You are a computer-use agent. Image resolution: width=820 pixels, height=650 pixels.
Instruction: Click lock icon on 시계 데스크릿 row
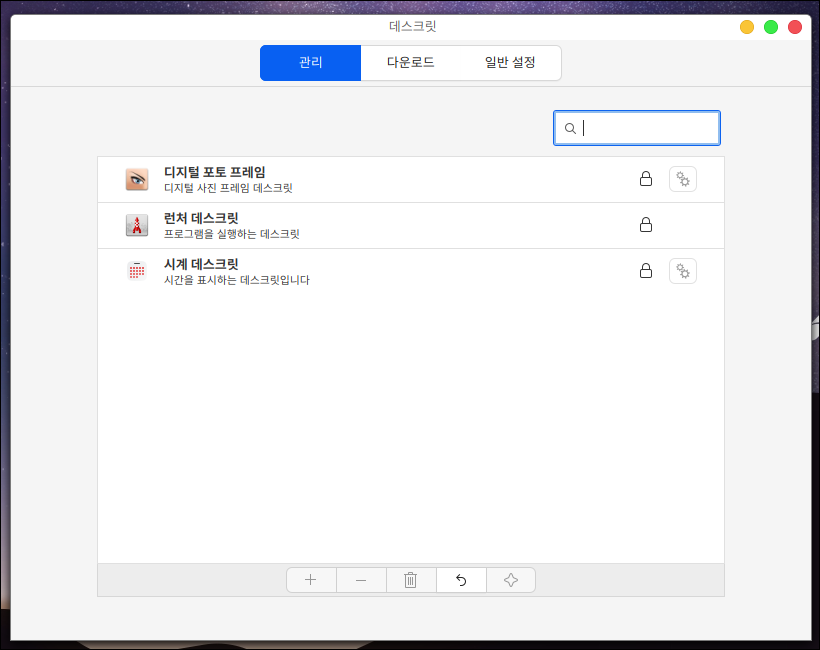tap(646, 271)
